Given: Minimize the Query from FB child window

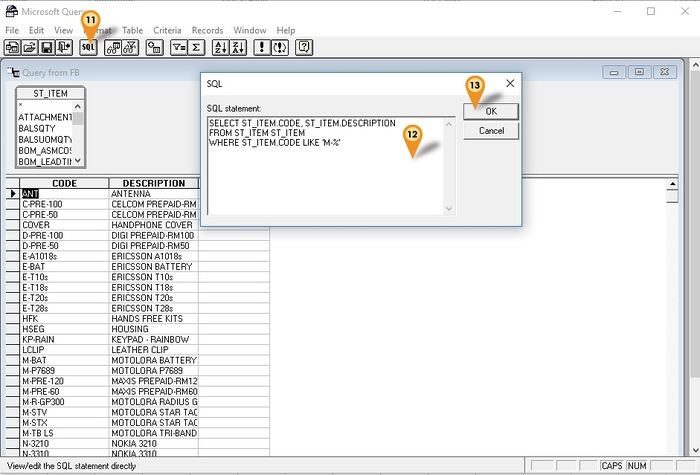Looking at the screenshot, I should [614, 72].
